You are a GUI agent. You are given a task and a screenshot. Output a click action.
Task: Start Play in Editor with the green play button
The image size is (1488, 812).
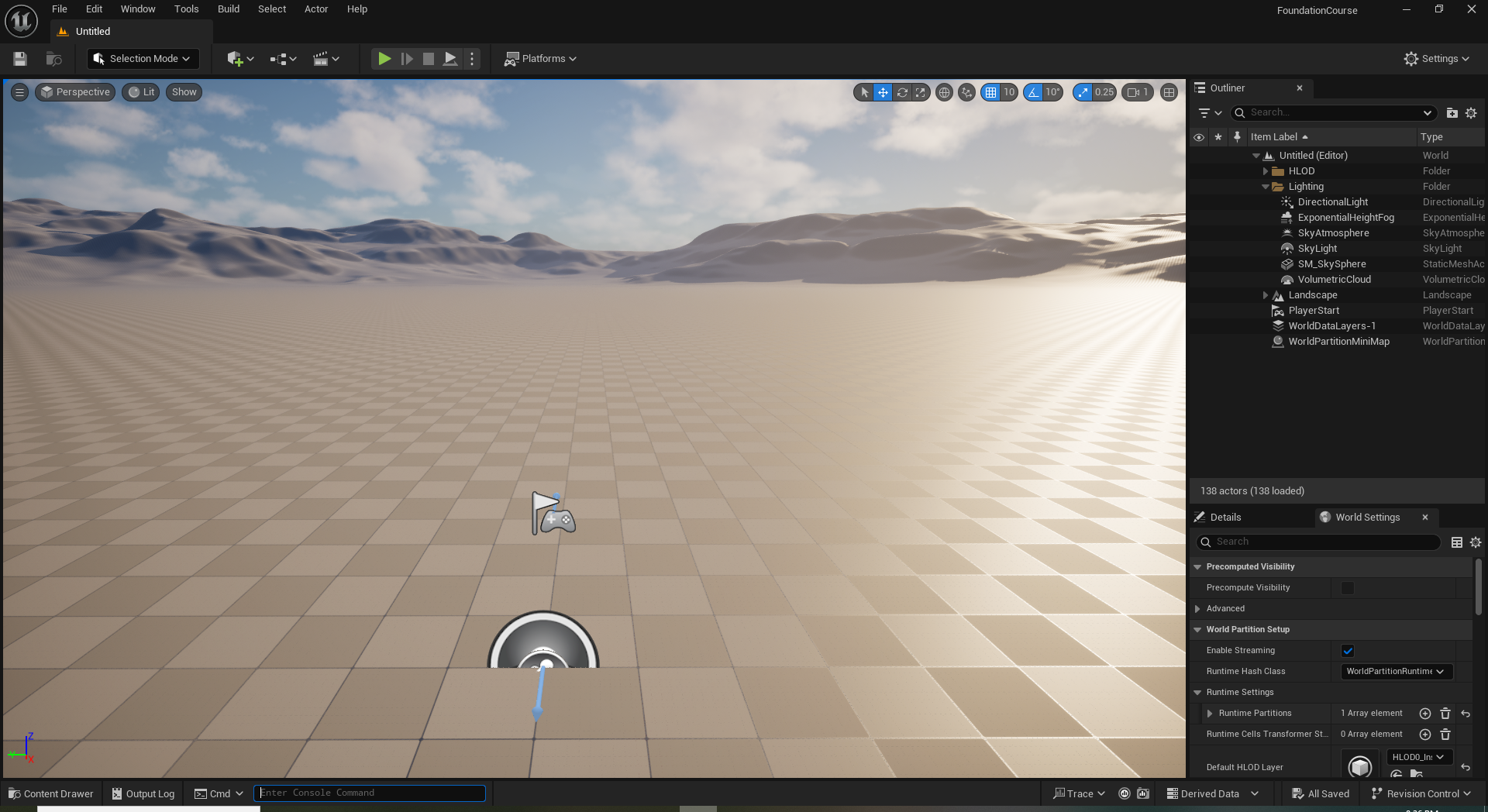coord(384,59)
